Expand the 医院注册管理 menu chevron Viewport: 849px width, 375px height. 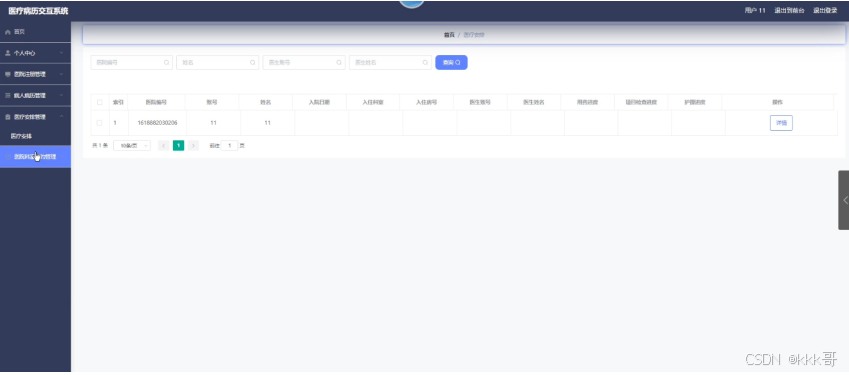pyautogui.click(x=61, y=74)
